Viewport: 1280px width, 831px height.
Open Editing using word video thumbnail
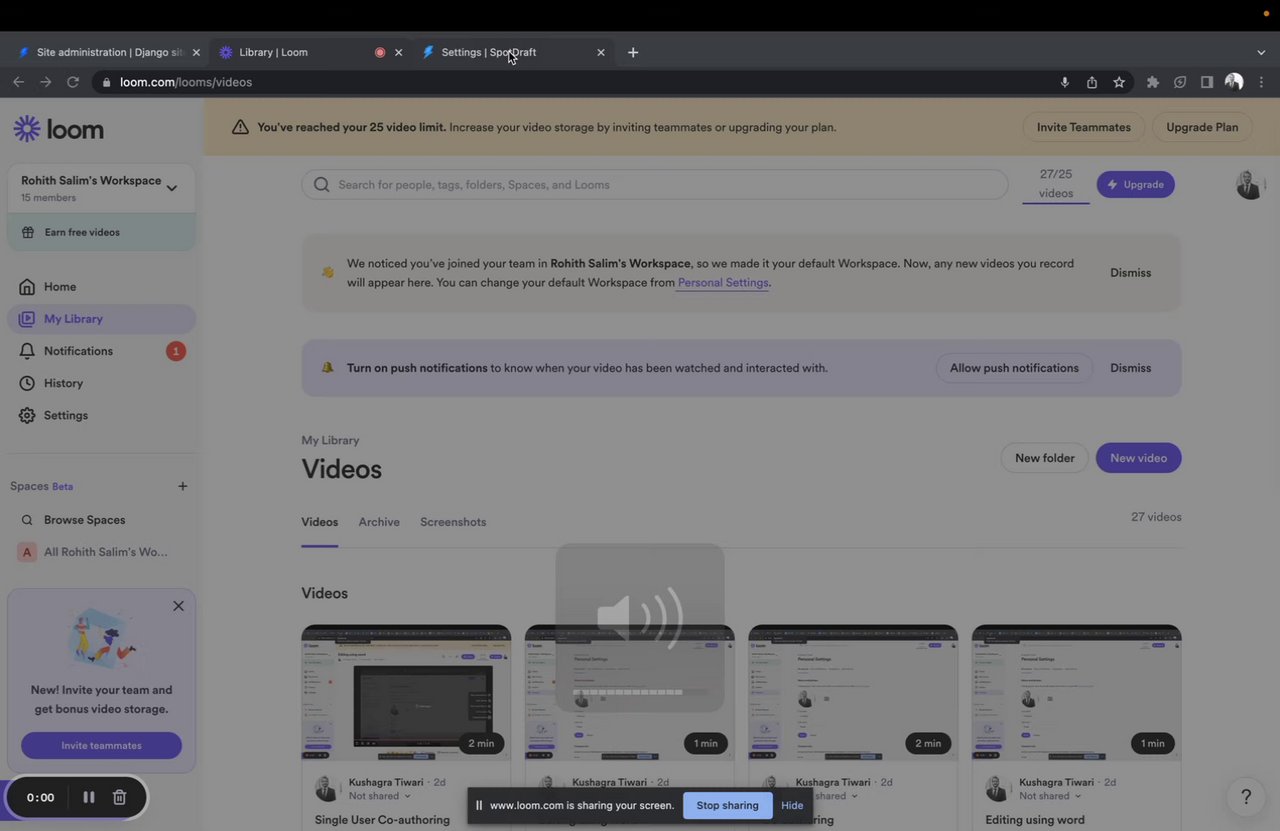pyautogui.click(x=1077, y=693)
